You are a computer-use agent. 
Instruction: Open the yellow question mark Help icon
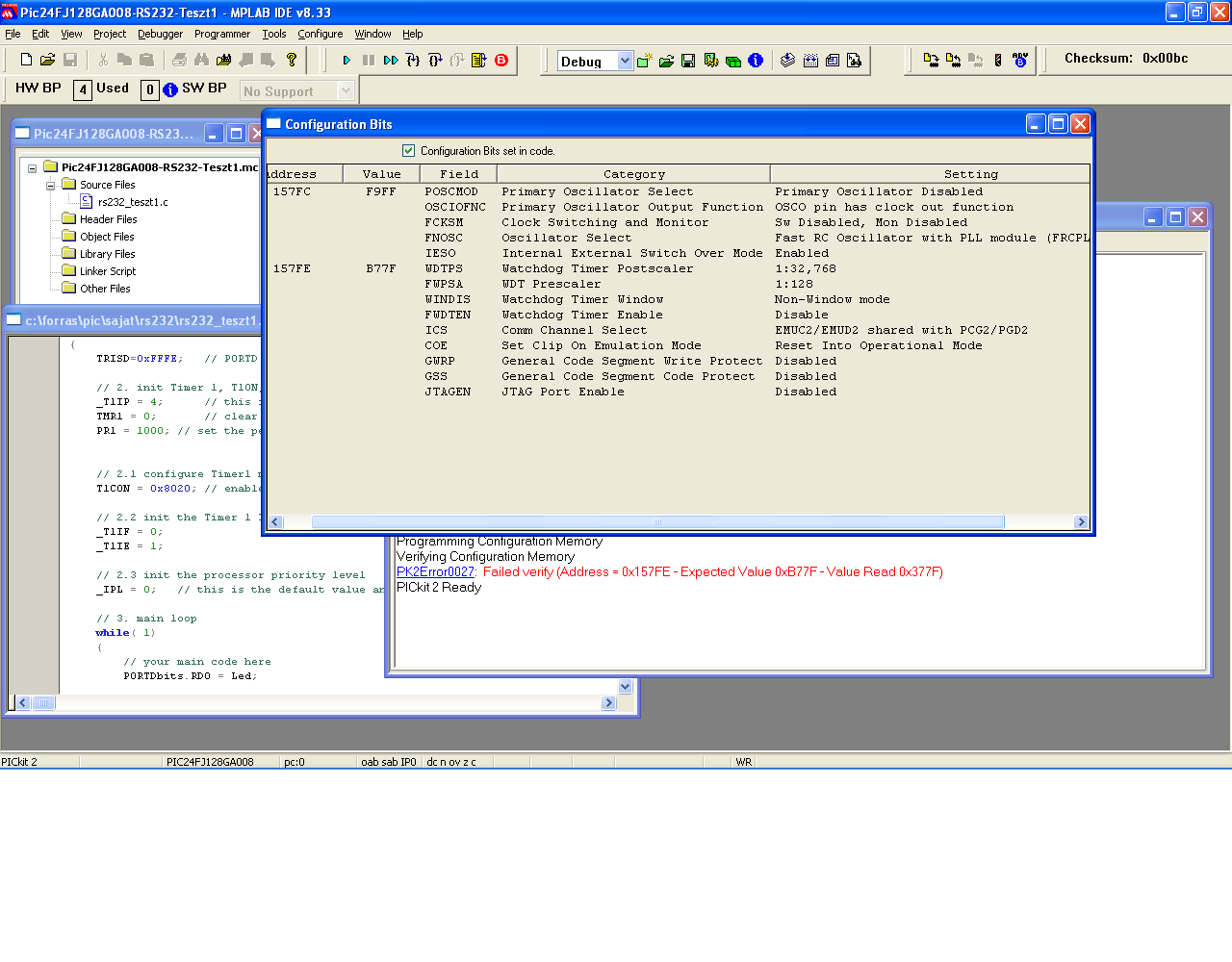[292, 61]
